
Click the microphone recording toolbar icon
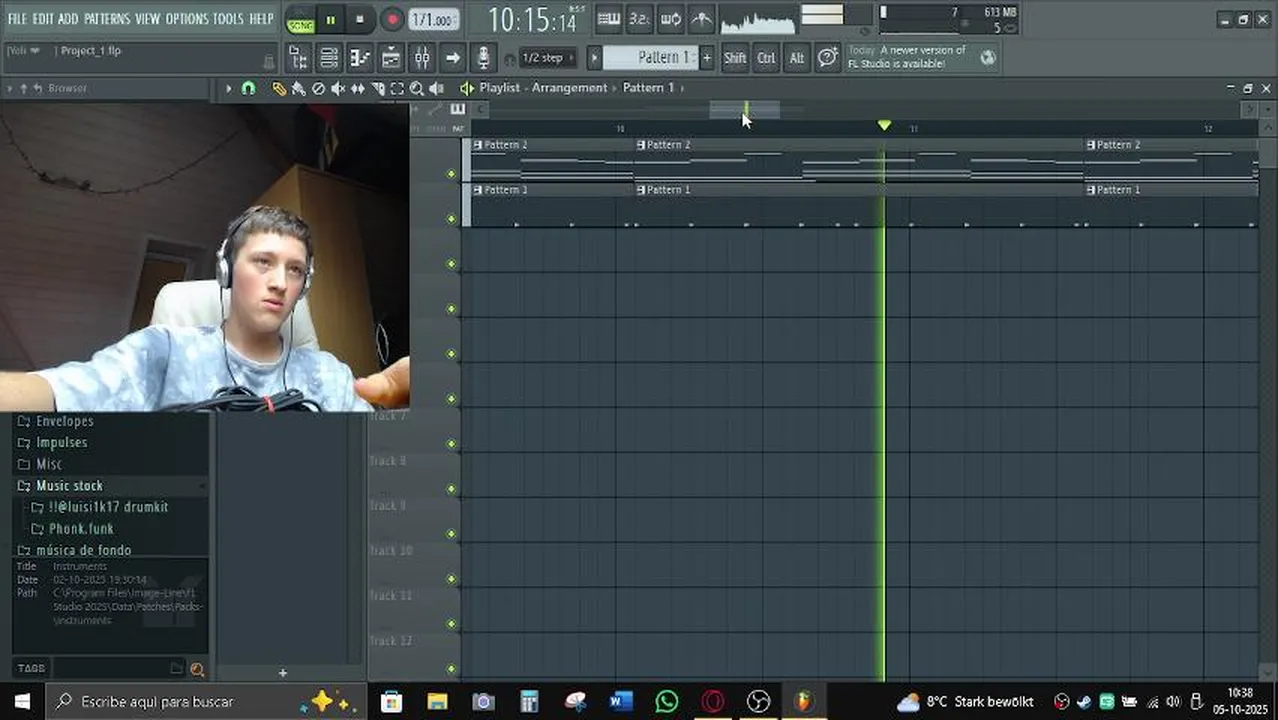click(483, 58)
